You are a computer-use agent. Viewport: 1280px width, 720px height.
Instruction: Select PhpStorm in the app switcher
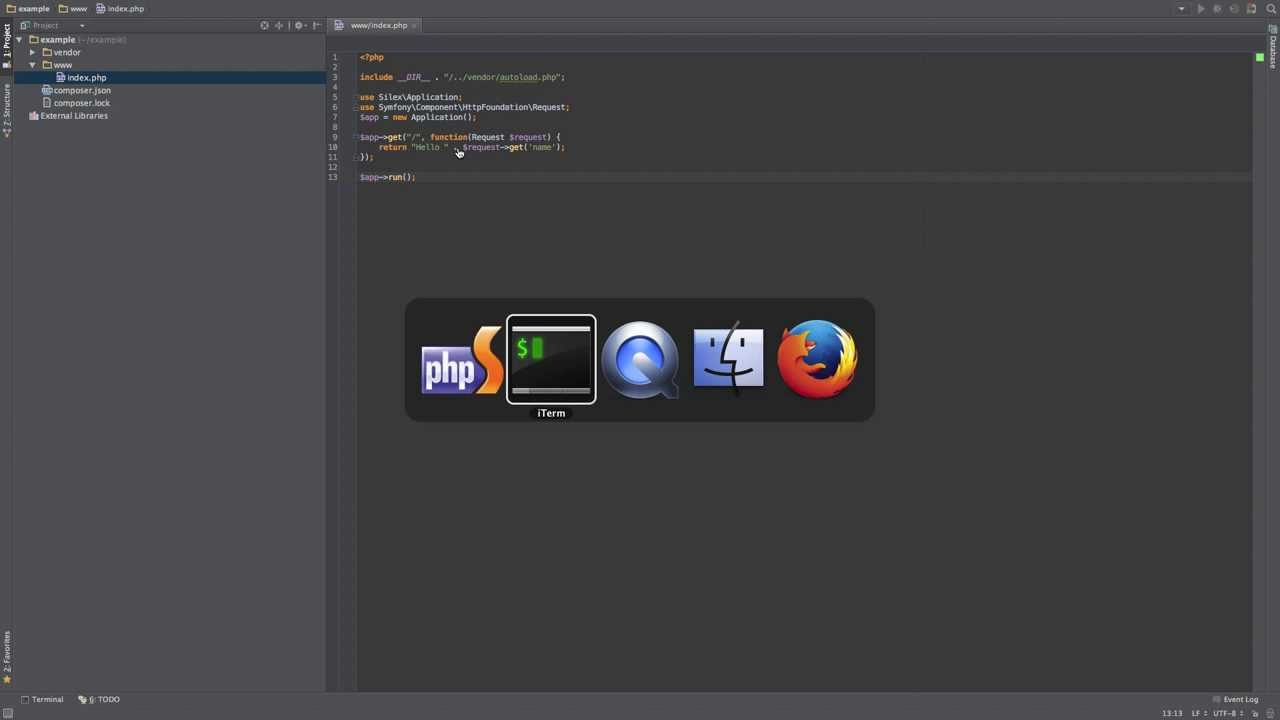point(461,361)
